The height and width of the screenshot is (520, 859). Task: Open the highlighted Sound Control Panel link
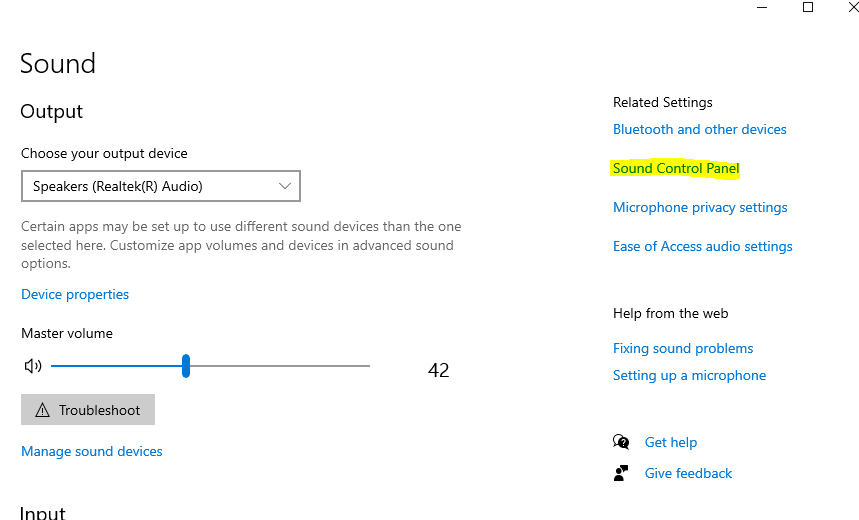tap(676, 168)
